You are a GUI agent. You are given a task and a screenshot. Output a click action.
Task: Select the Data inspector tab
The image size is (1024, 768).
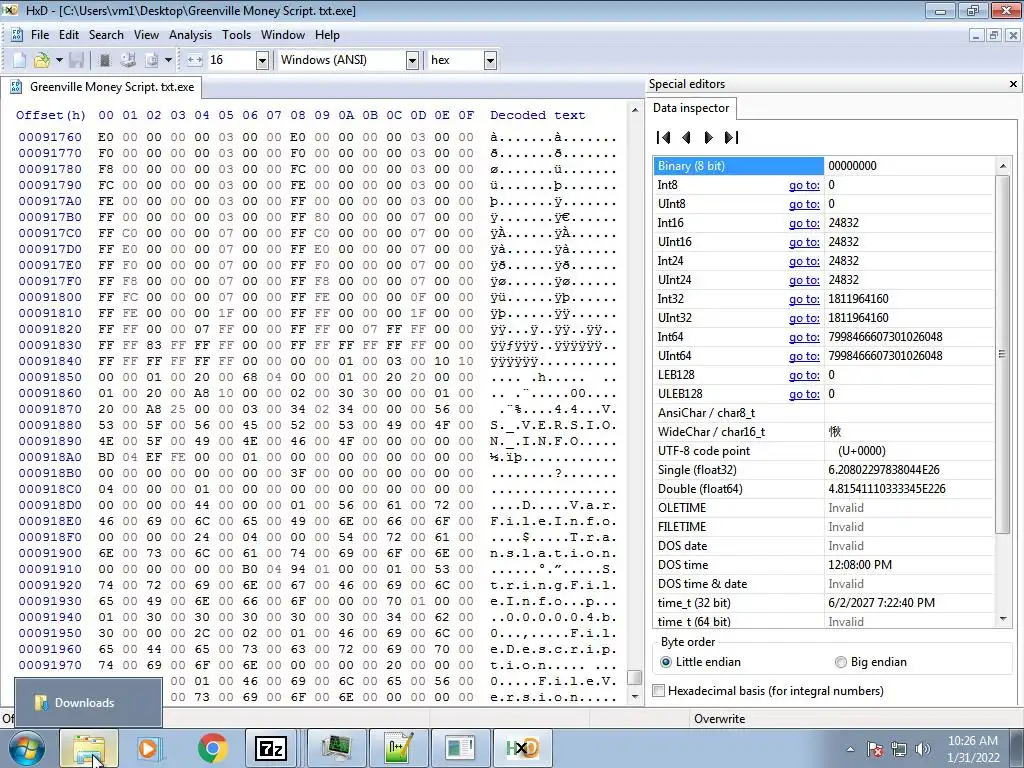tap(691, 108)
